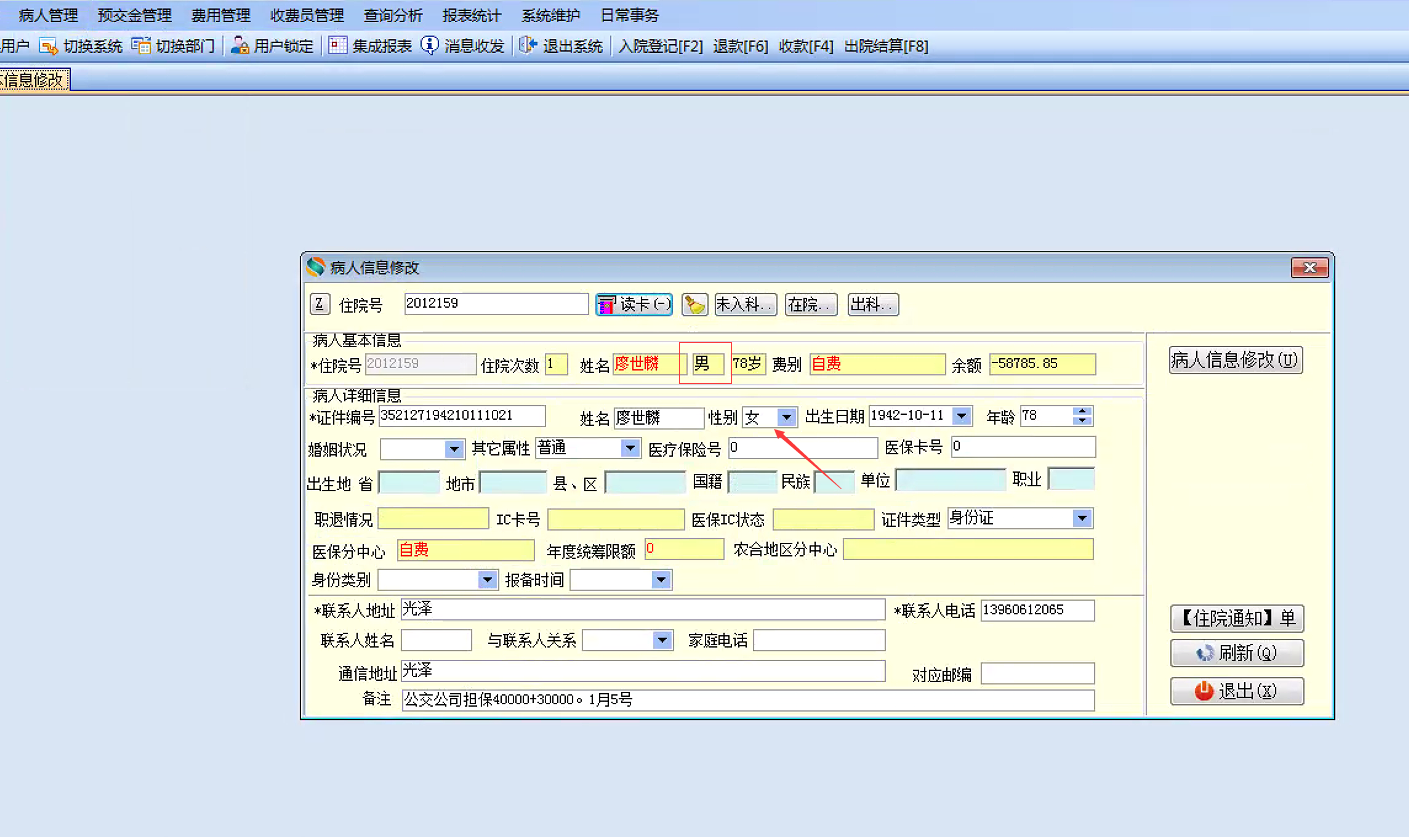Screen dimensions: 1409x837
Task: Click the 病人信息修改 dialog title icon
Action: click(316, 267)
